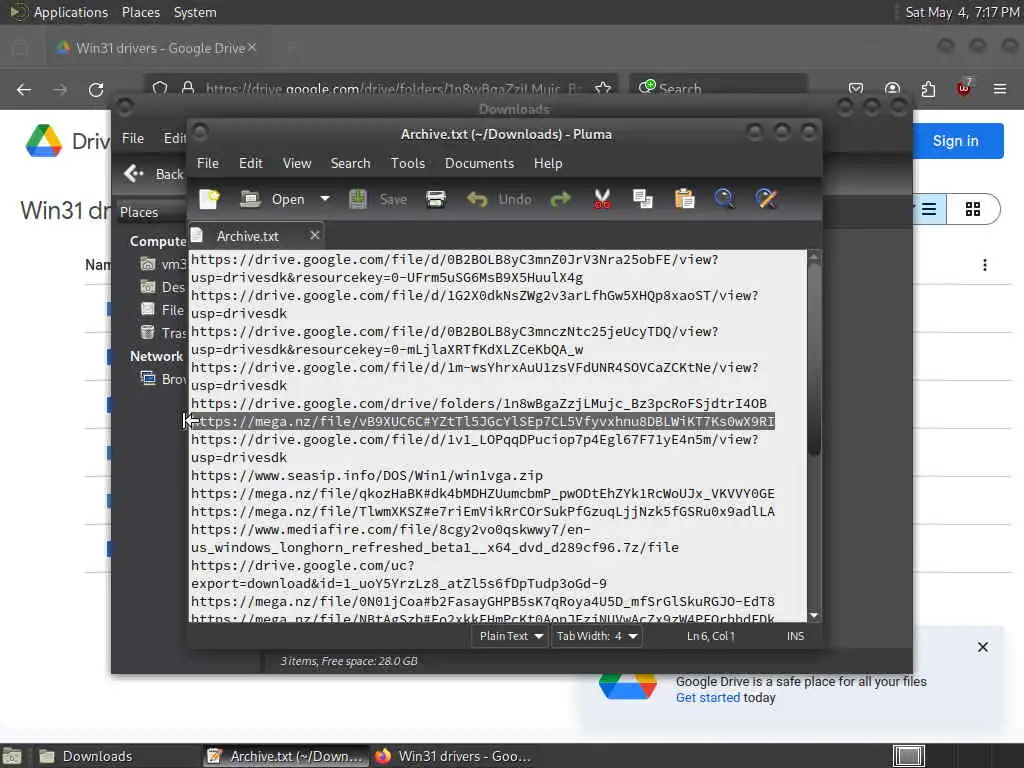Click the scrollbar down arrow in Pluma

click(814, 615)
